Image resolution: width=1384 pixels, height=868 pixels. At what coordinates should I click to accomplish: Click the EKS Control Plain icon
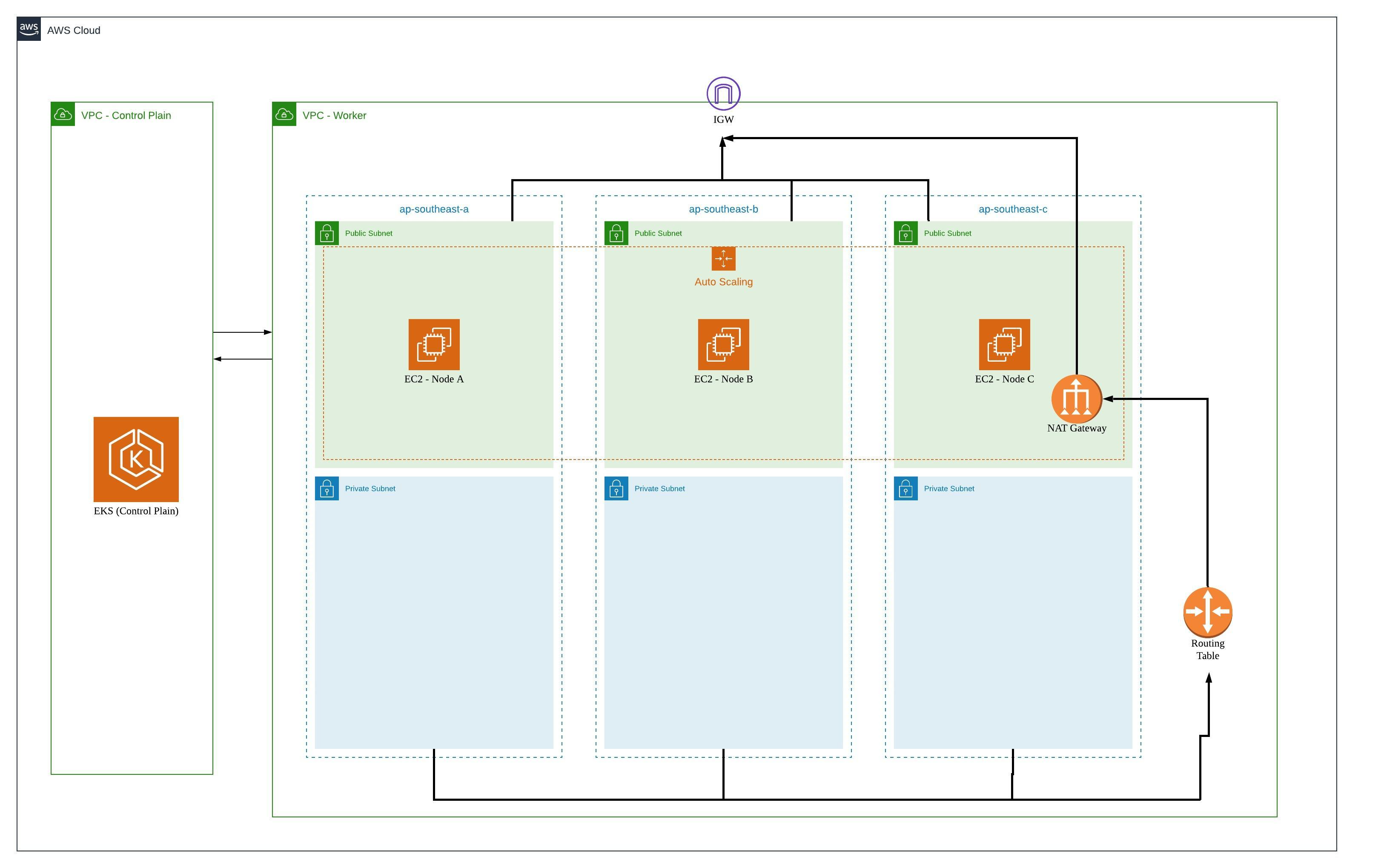(x=136, y=459)
